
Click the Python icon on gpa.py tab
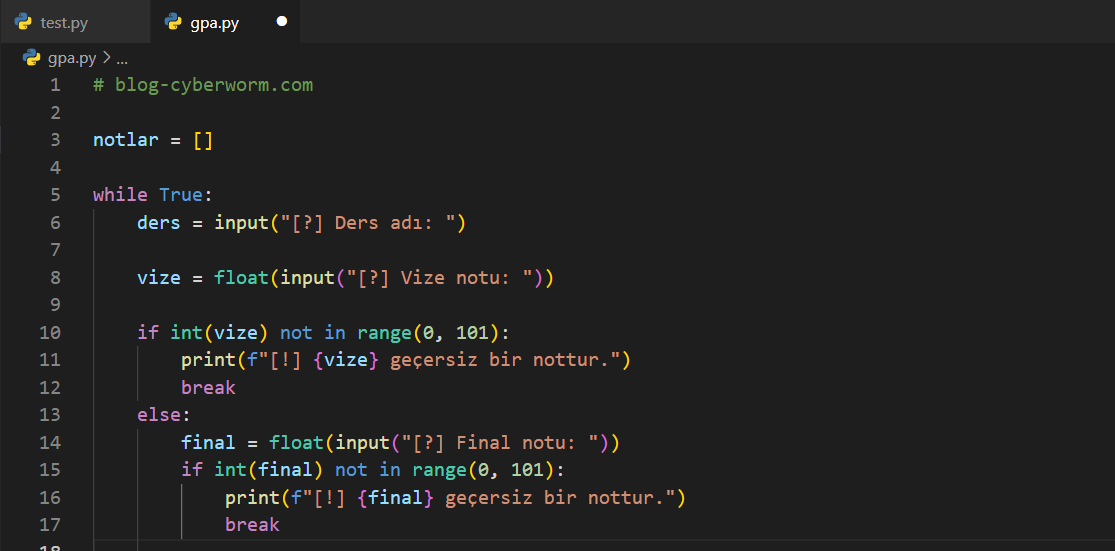(173, 22)
